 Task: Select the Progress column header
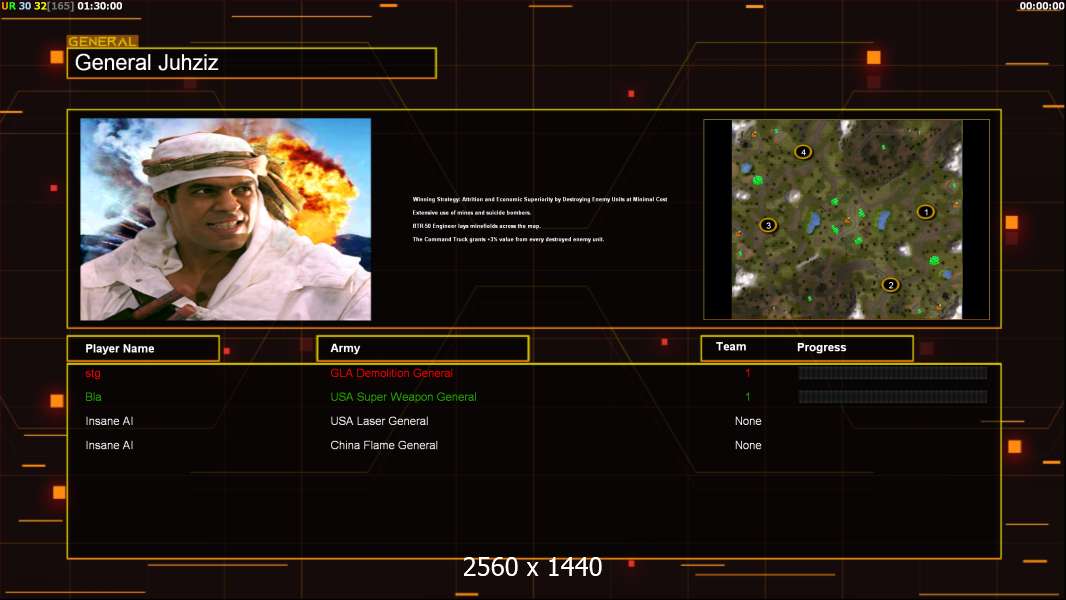(x=821, y=348)
